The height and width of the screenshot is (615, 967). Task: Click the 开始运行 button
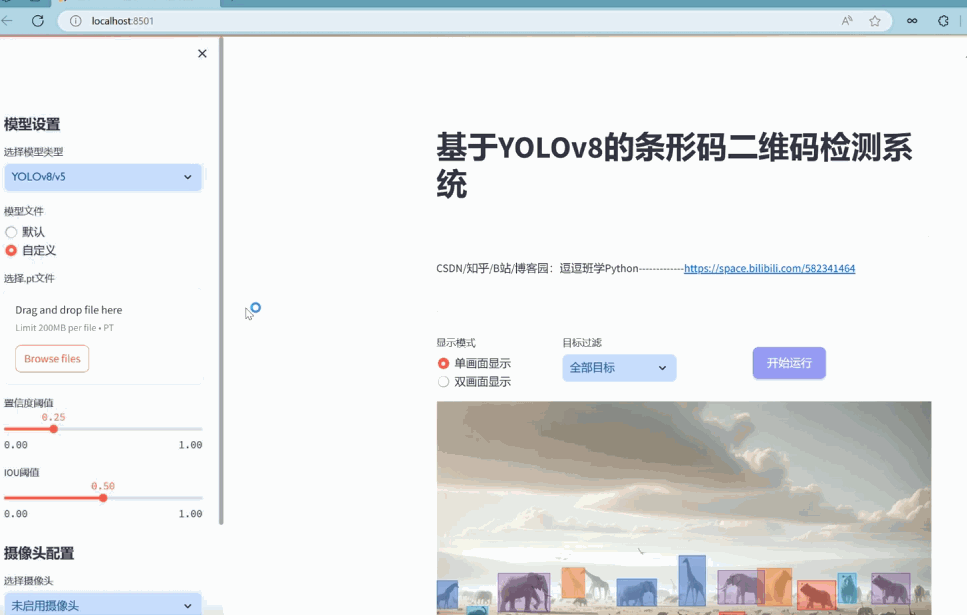(788, 363)
